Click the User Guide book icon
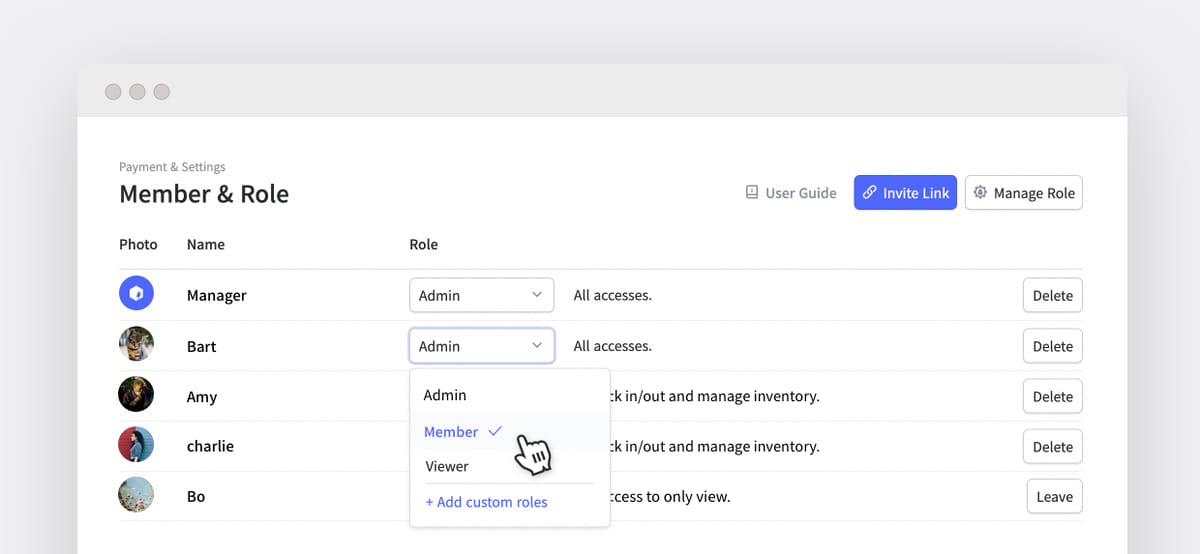 [x=752, y=193]
